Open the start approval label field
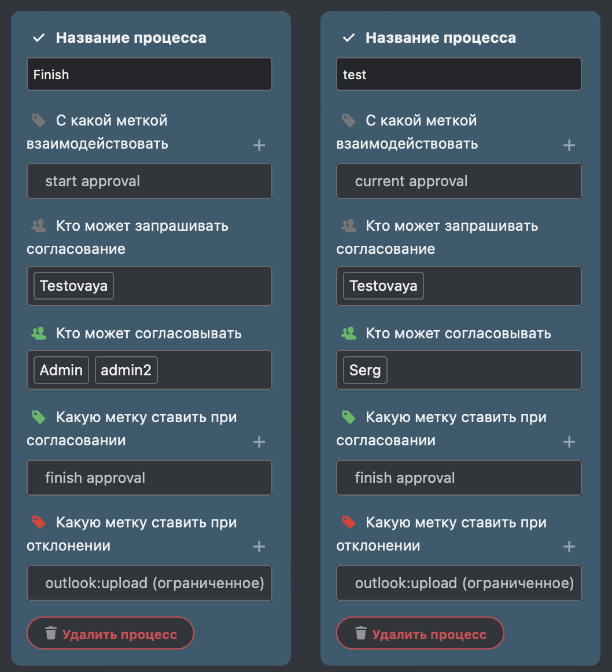 [149, 181]
